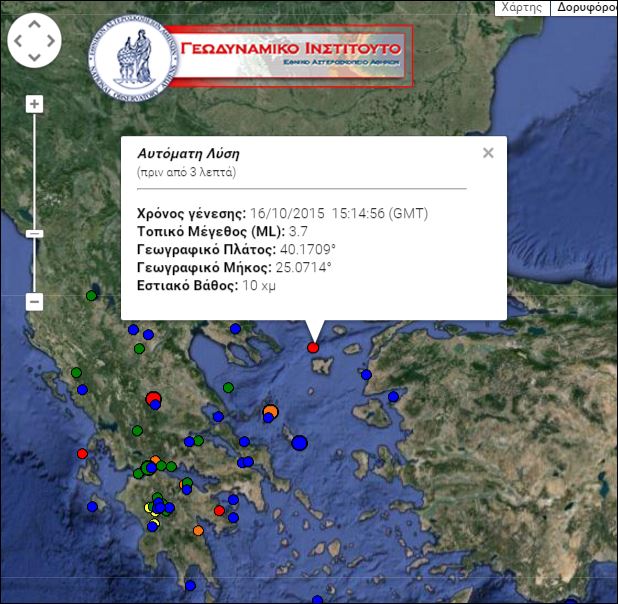Zoom out with the minus button

click(35, 302)
